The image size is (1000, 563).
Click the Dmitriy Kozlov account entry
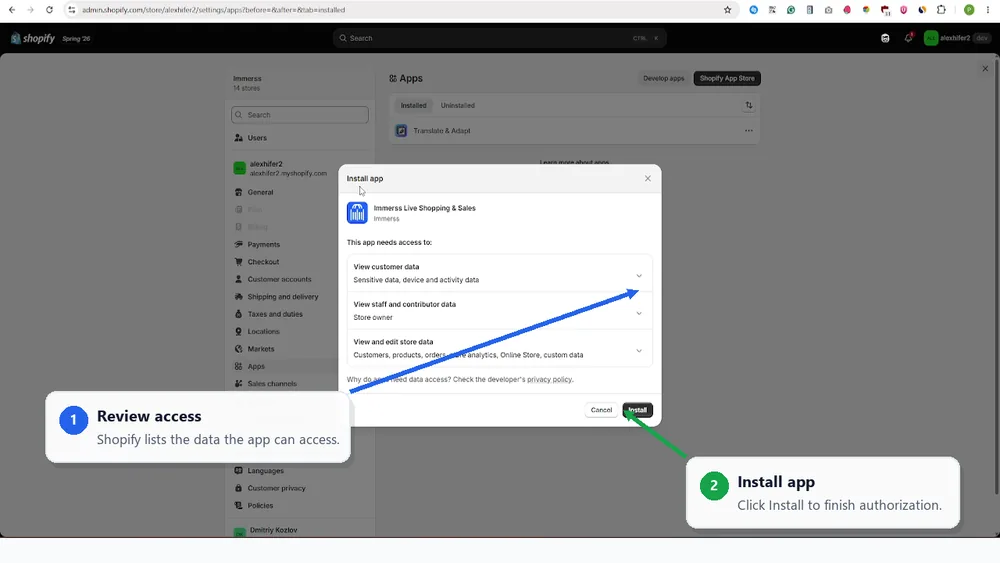(x=273, y=530)
